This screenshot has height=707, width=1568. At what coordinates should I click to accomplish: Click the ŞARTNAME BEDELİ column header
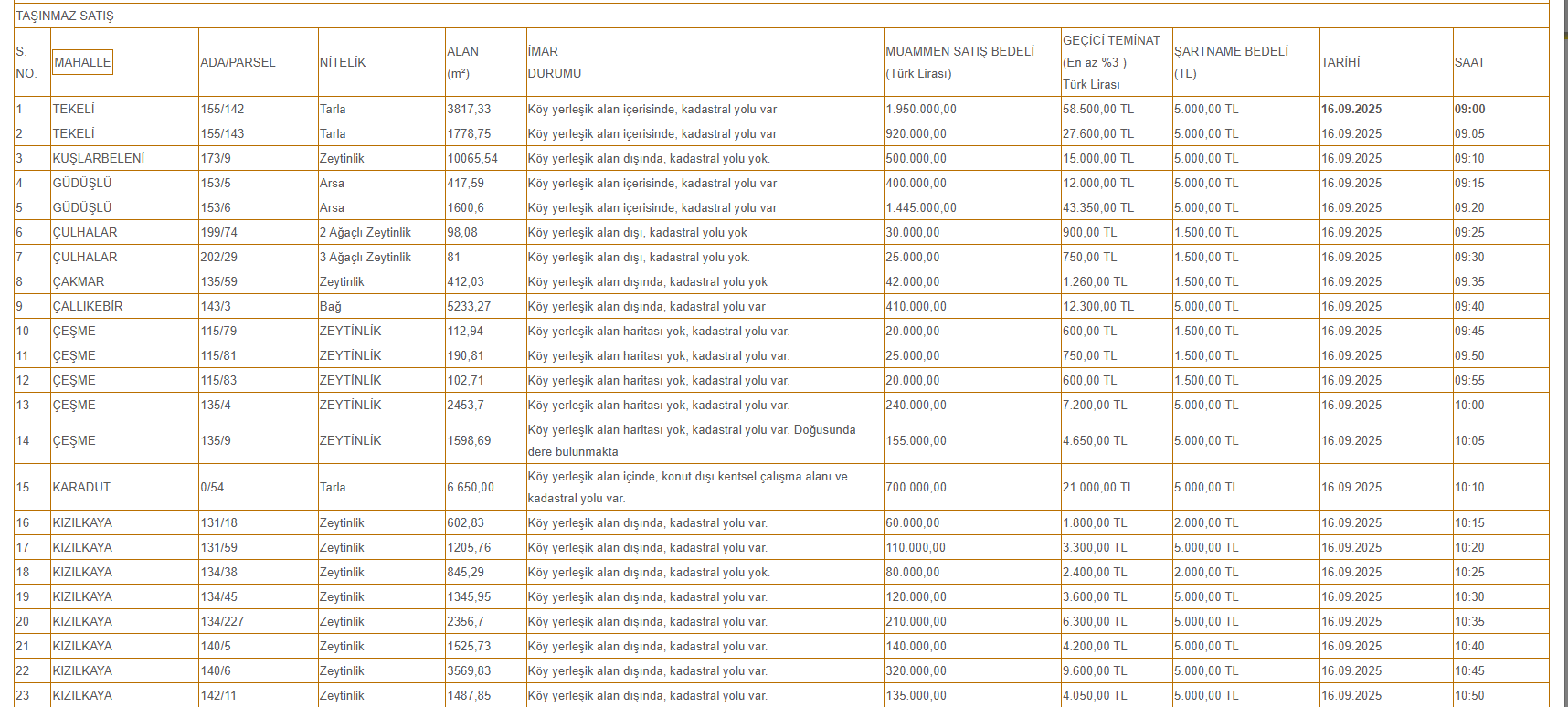click(x=1231, y=62)
